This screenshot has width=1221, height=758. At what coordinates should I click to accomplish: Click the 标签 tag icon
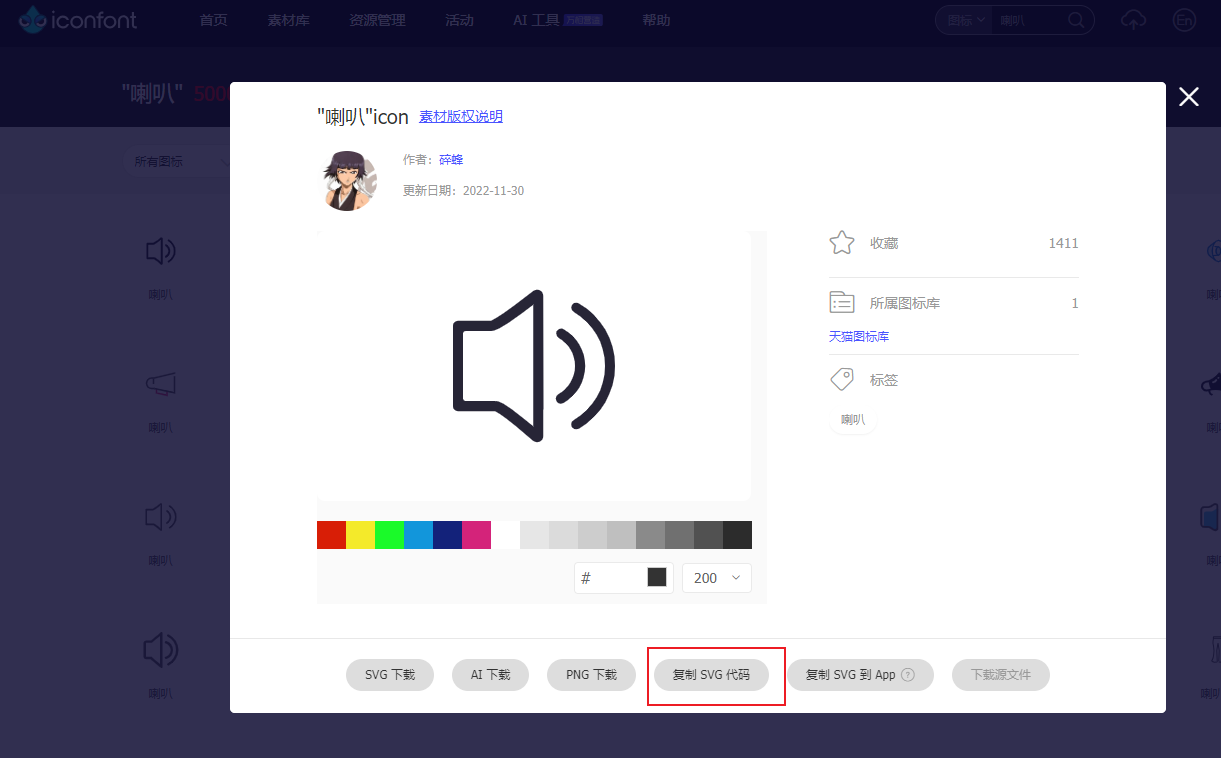[x=842, y=380]
